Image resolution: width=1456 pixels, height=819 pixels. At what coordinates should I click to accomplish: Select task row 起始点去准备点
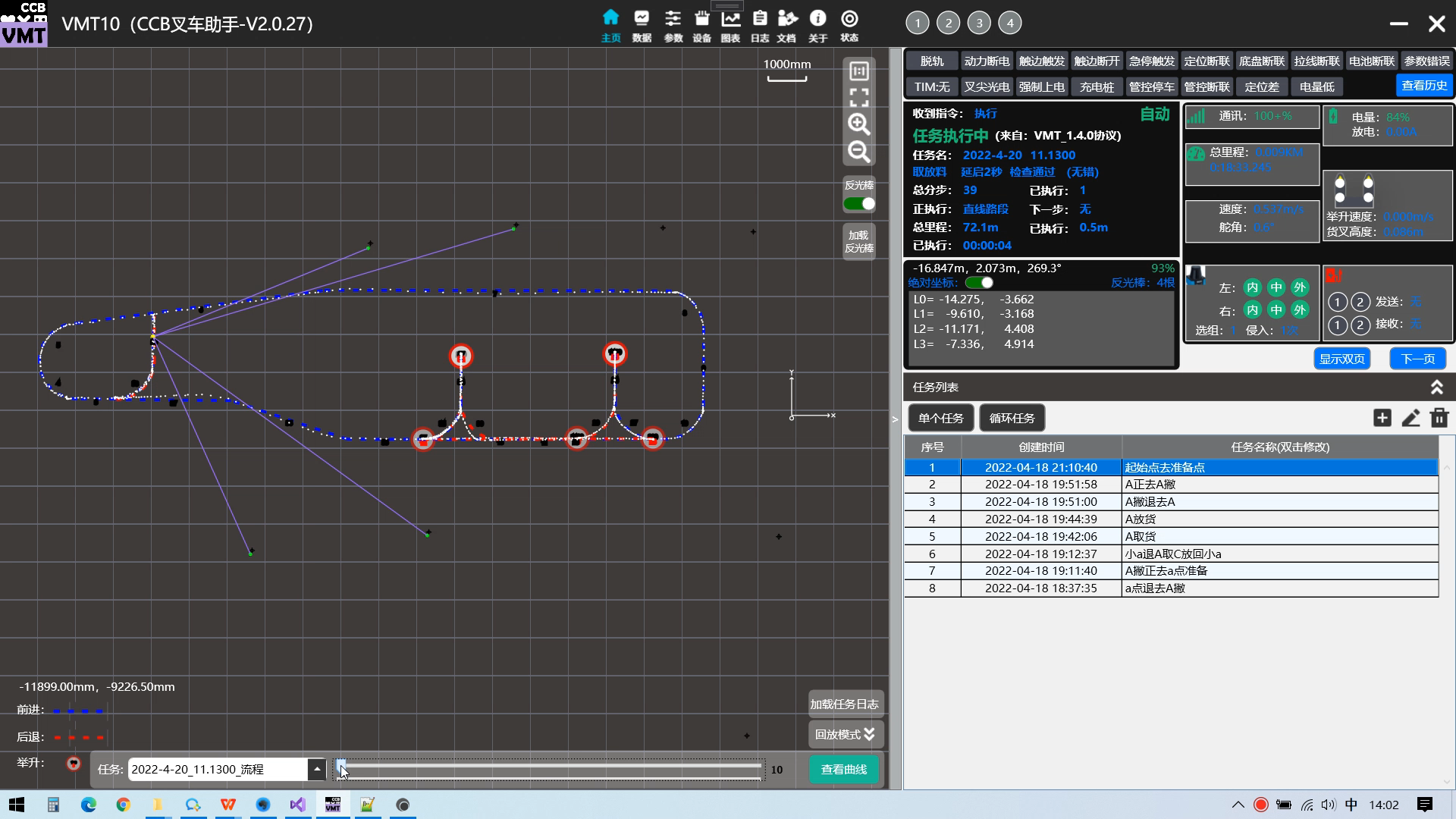pyautogui.click(x=1171, y=467)
